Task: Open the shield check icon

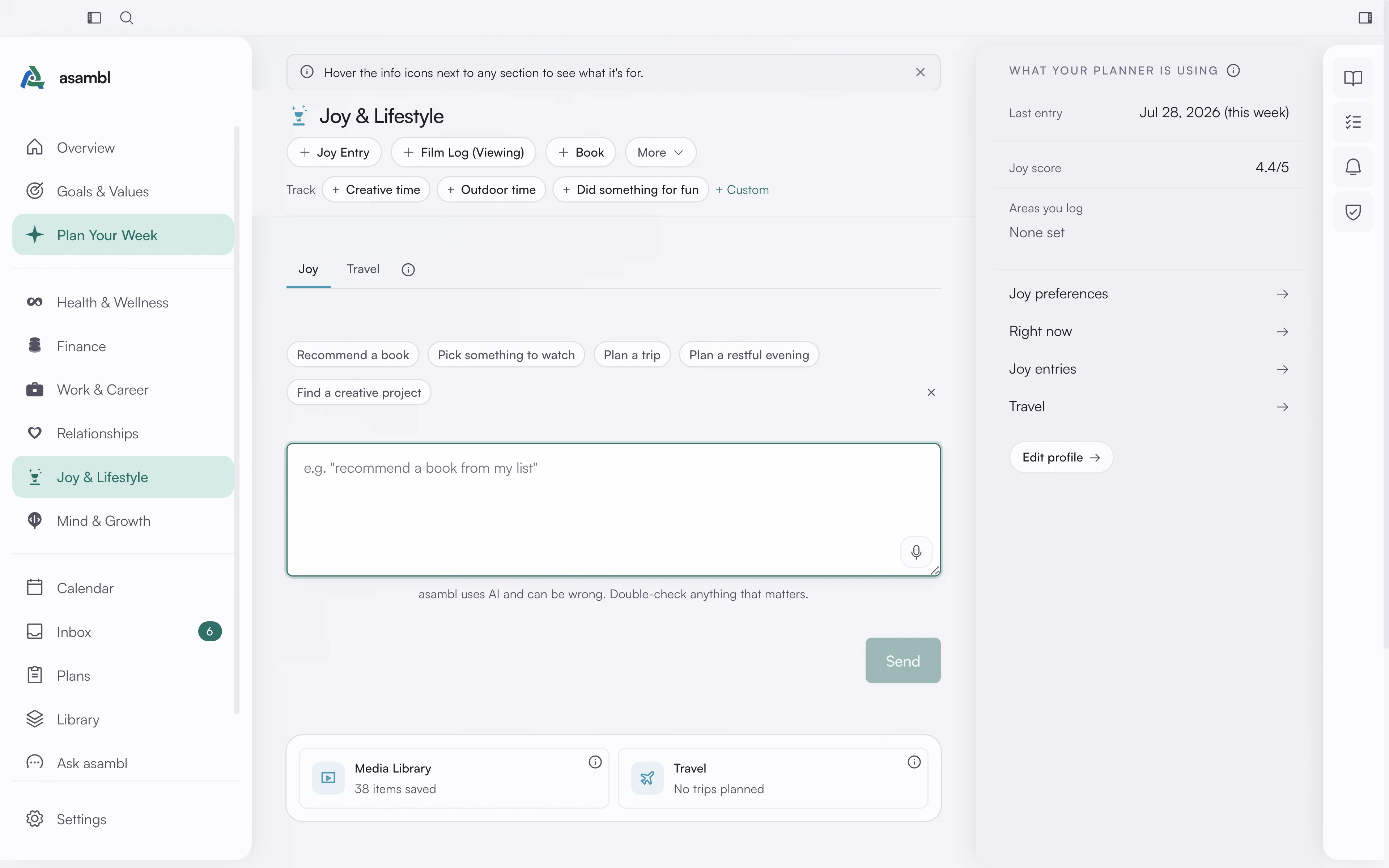Action: pyautogui.click(x=1353, y=212)
